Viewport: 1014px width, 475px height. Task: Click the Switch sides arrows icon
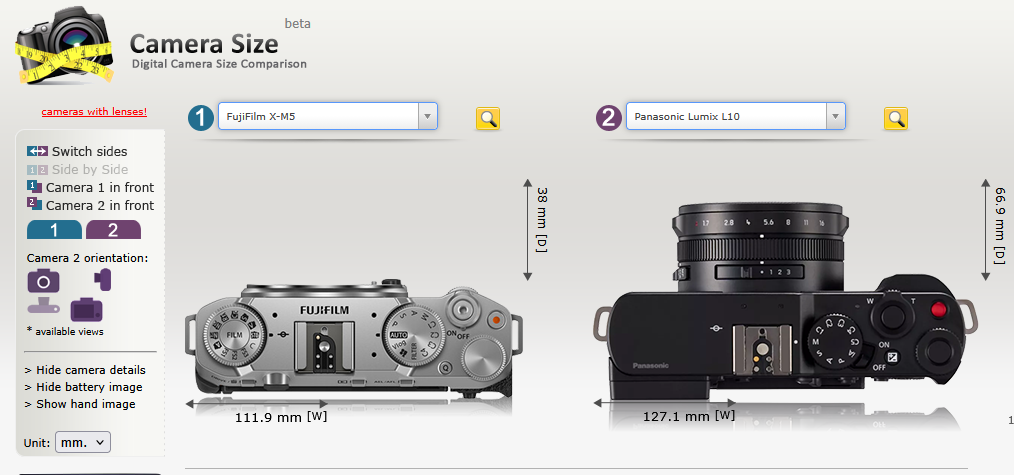click(37, 151)
